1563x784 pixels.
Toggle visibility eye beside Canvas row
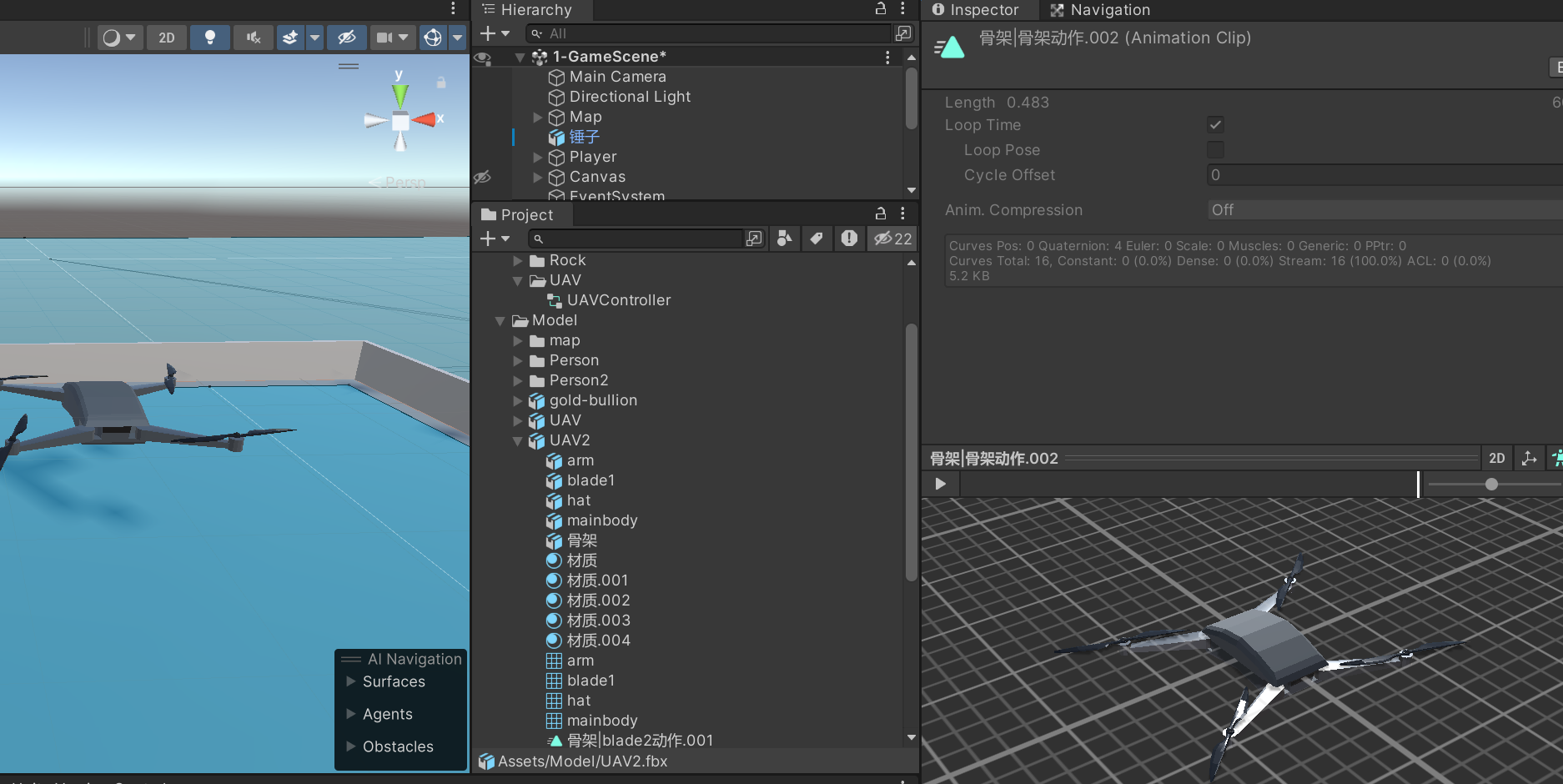tap(482, 177)
